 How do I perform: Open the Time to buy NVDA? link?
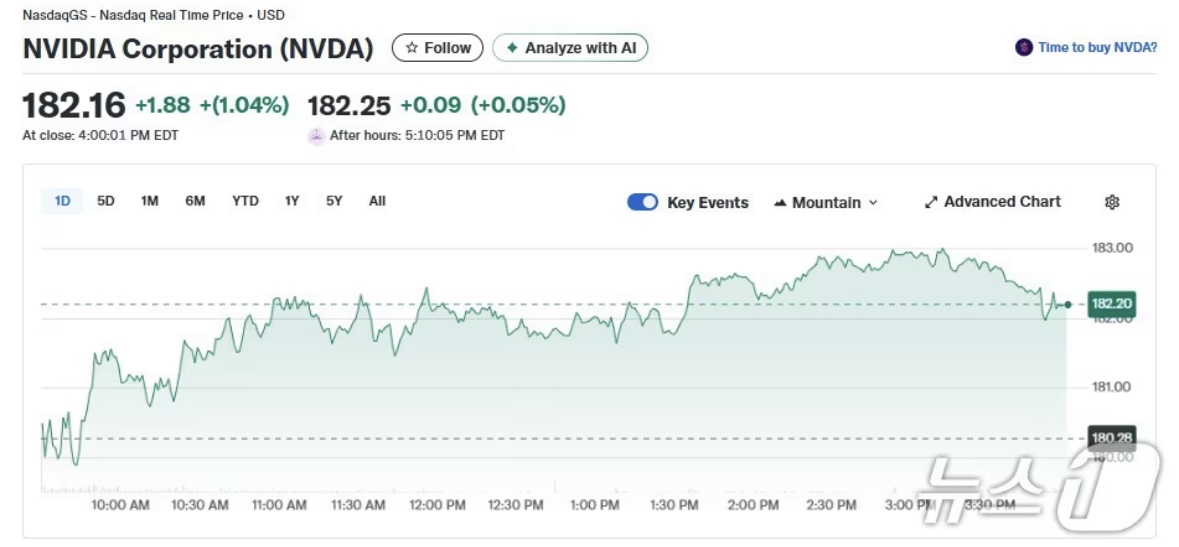[x=1097, y=47]
